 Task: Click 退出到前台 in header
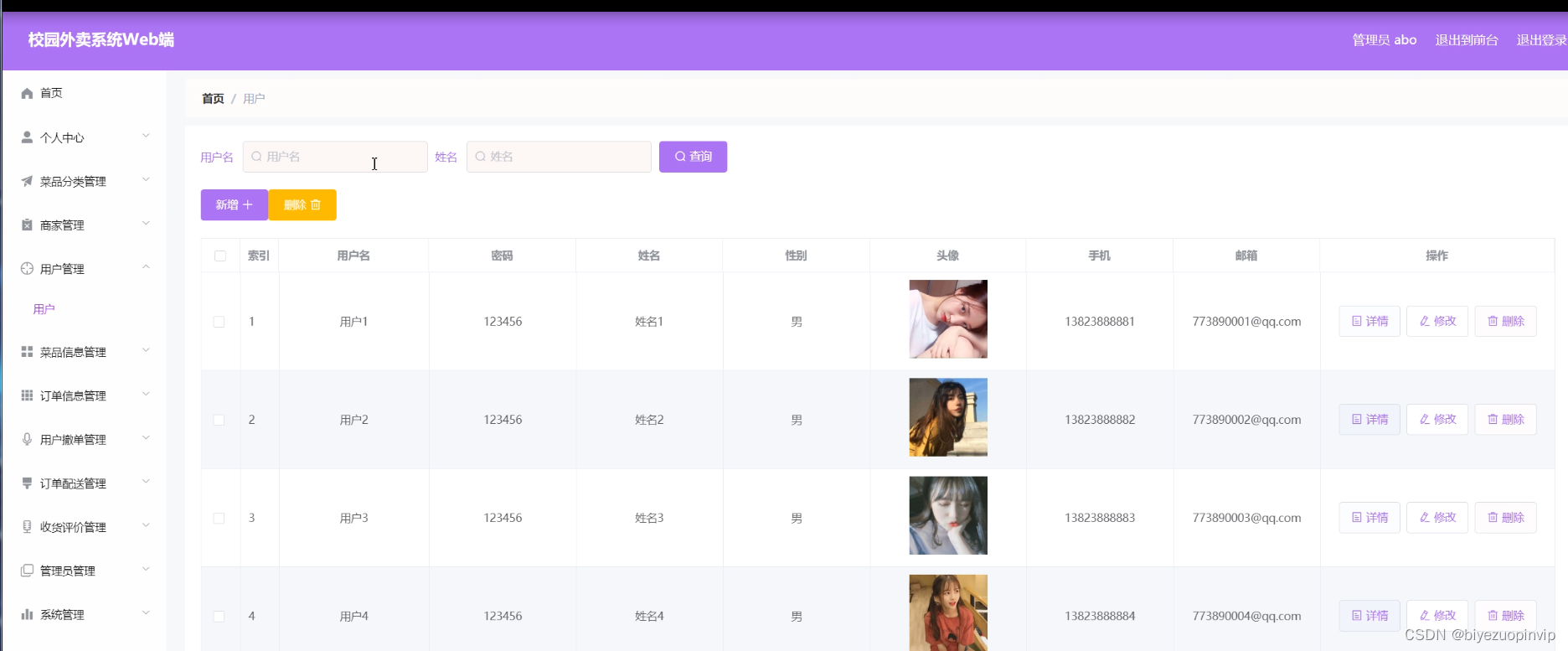tap(1467, 39)
